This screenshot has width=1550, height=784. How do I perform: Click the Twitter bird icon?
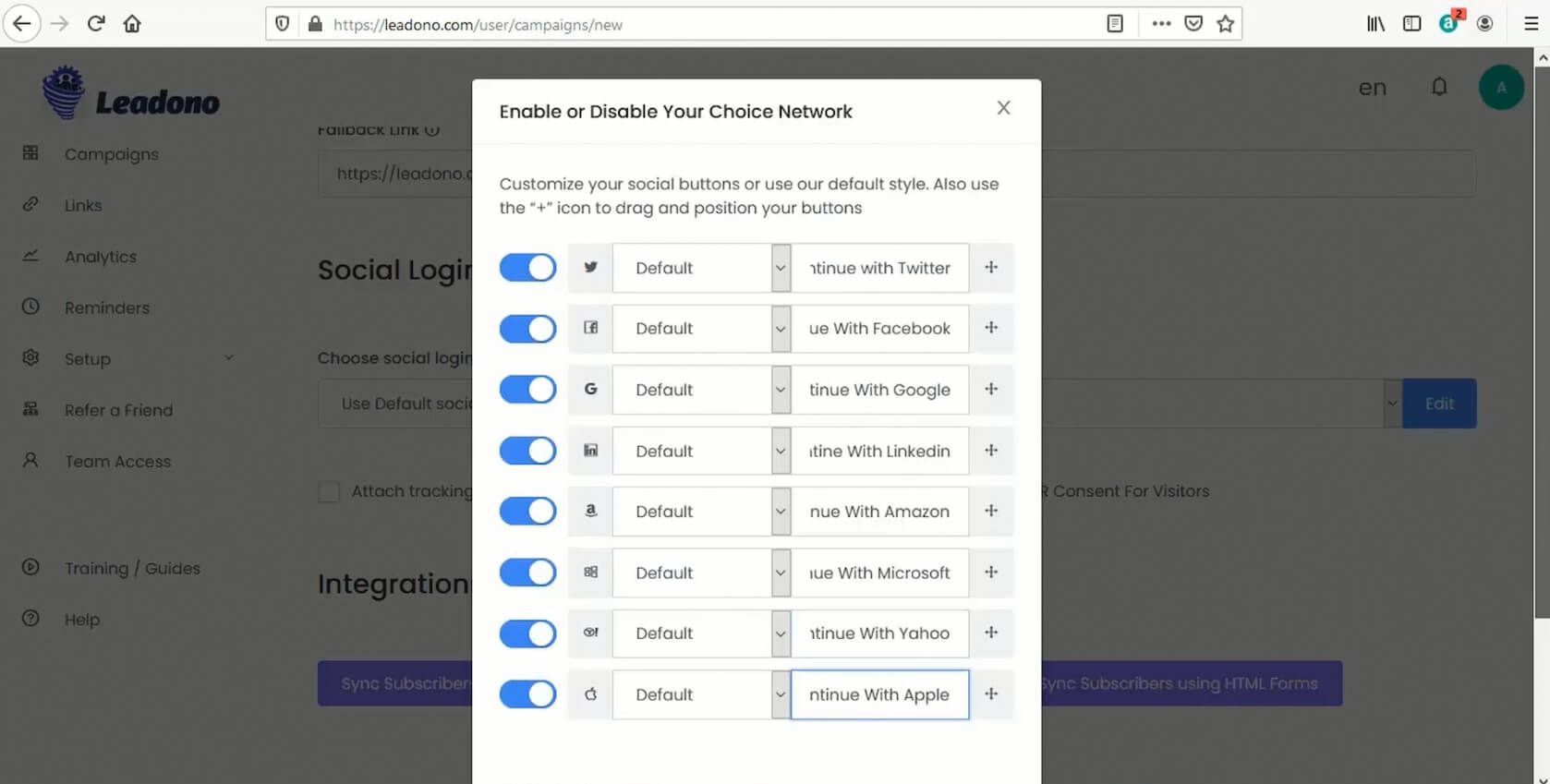pyautogui.click(x=590, y=268)
